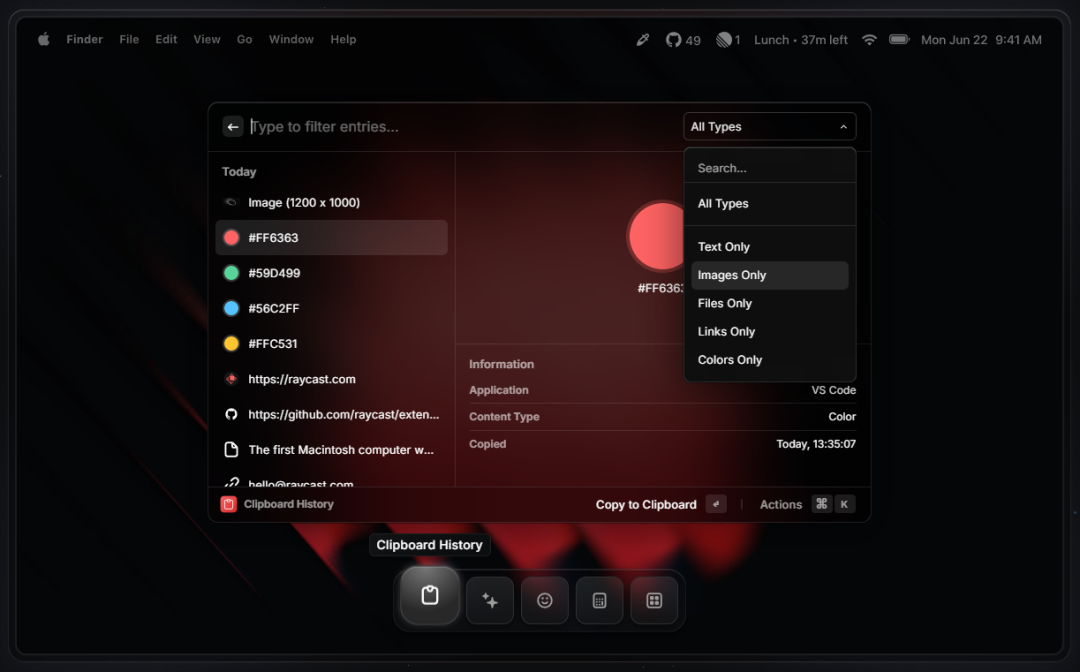Select the github.com/raycast entry

pyautogui.click(x=331, y=414)
